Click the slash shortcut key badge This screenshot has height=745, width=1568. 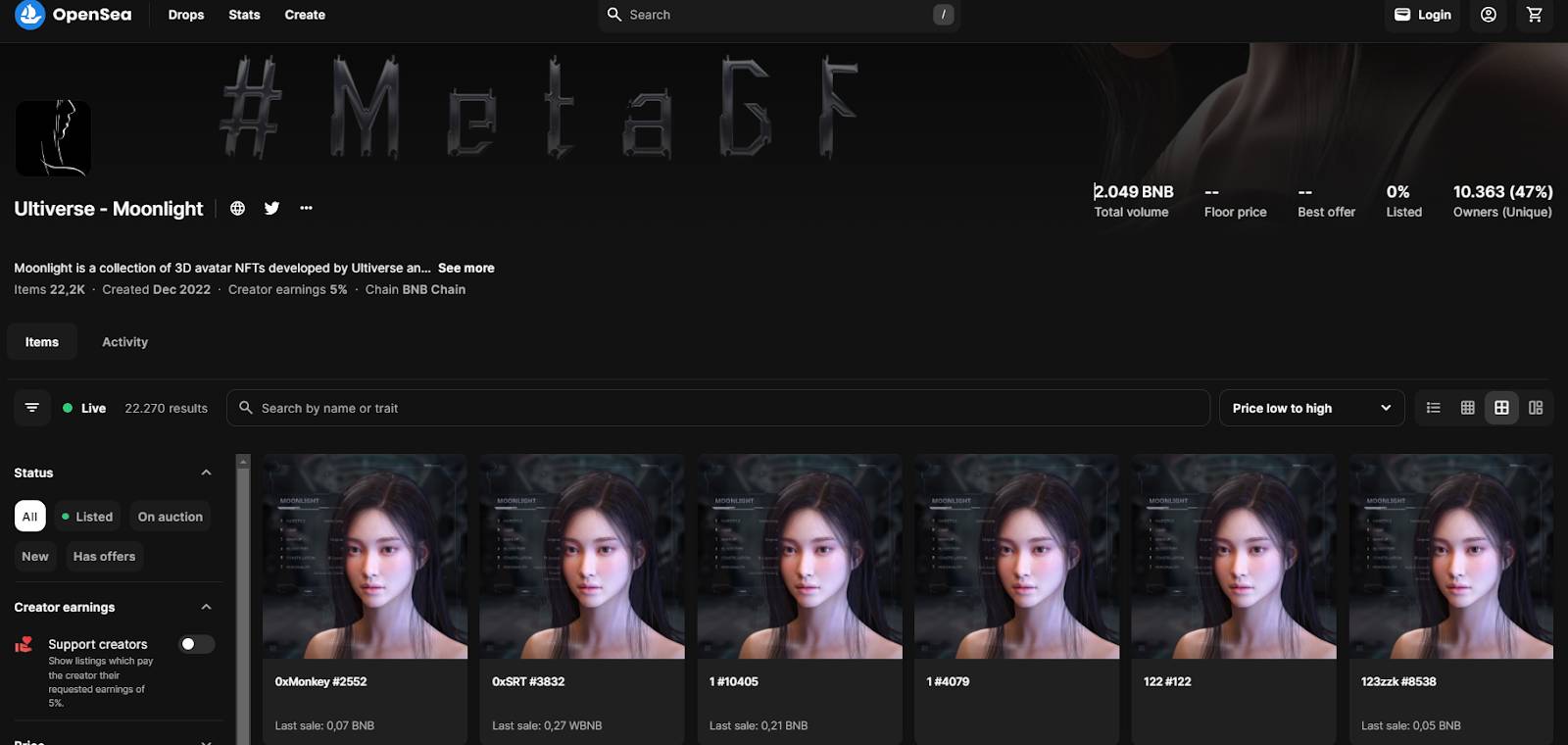click(x=943, y=15)
